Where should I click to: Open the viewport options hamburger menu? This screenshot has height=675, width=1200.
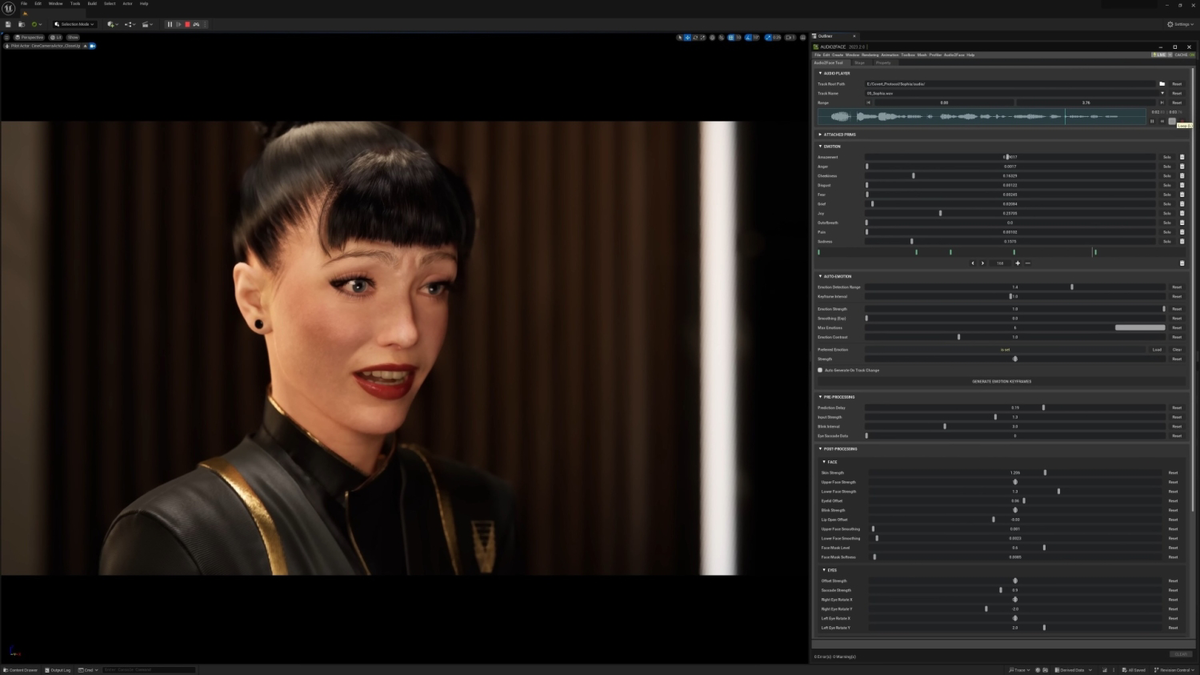[x=6, y=37]
